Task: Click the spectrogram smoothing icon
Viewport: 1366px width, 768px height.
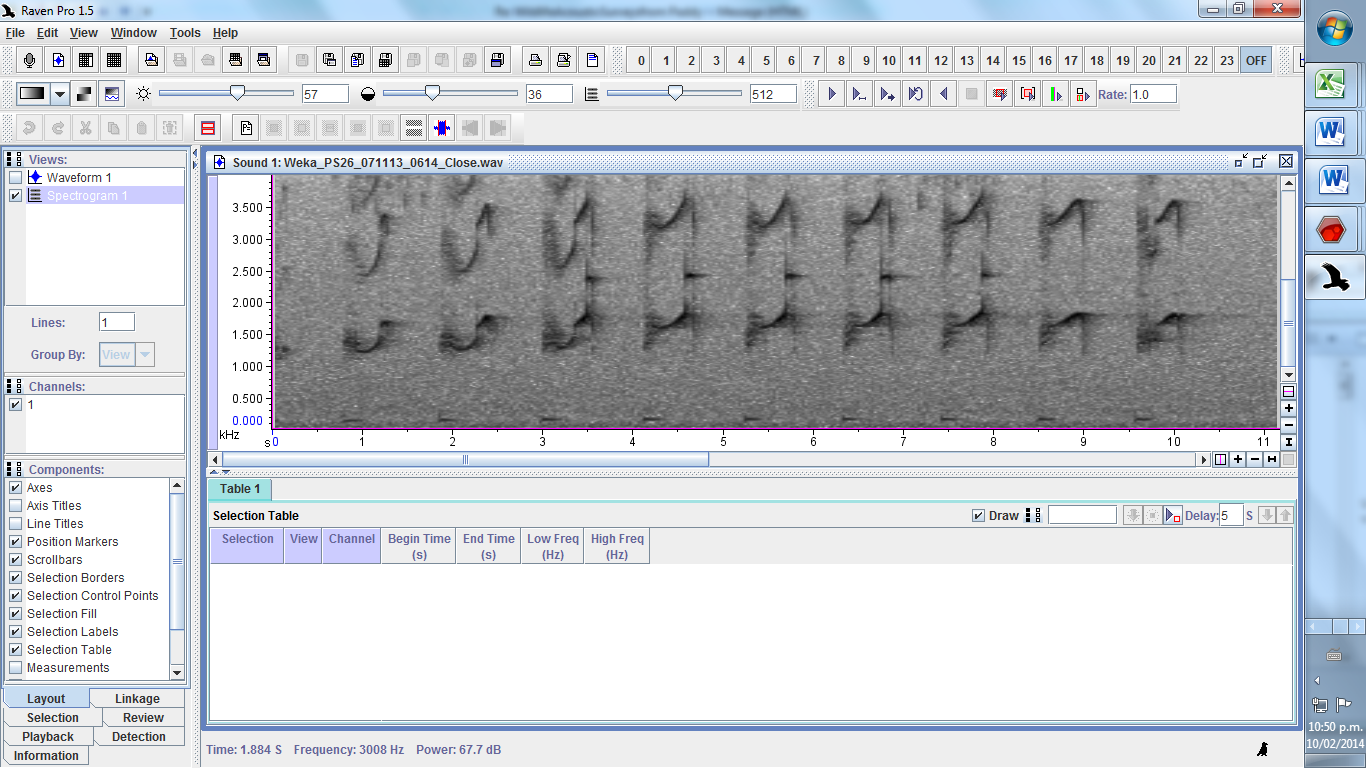Action: click(x=112, y=94)
